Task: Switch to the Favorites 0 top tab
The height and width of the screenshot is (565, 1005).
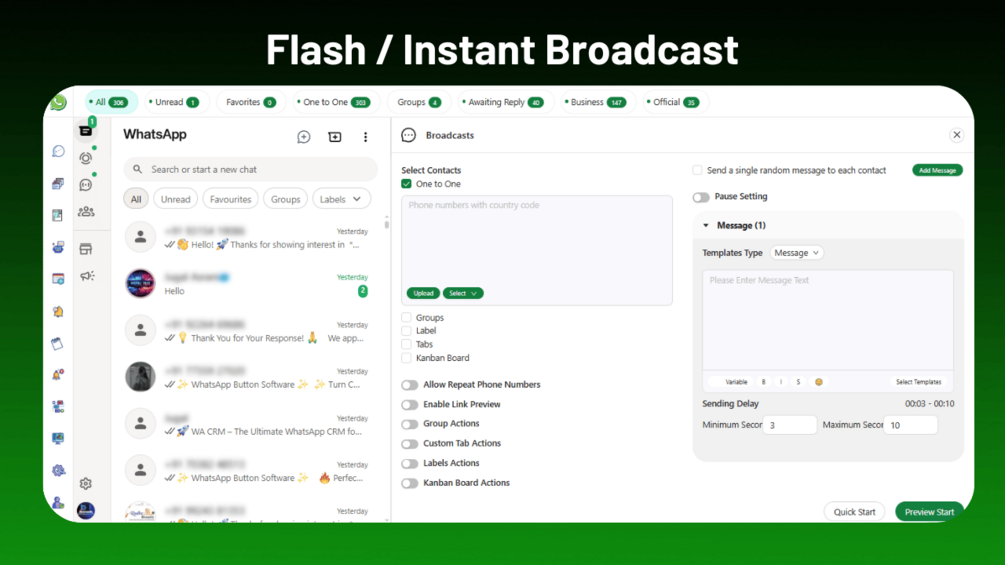Action: 251,102
